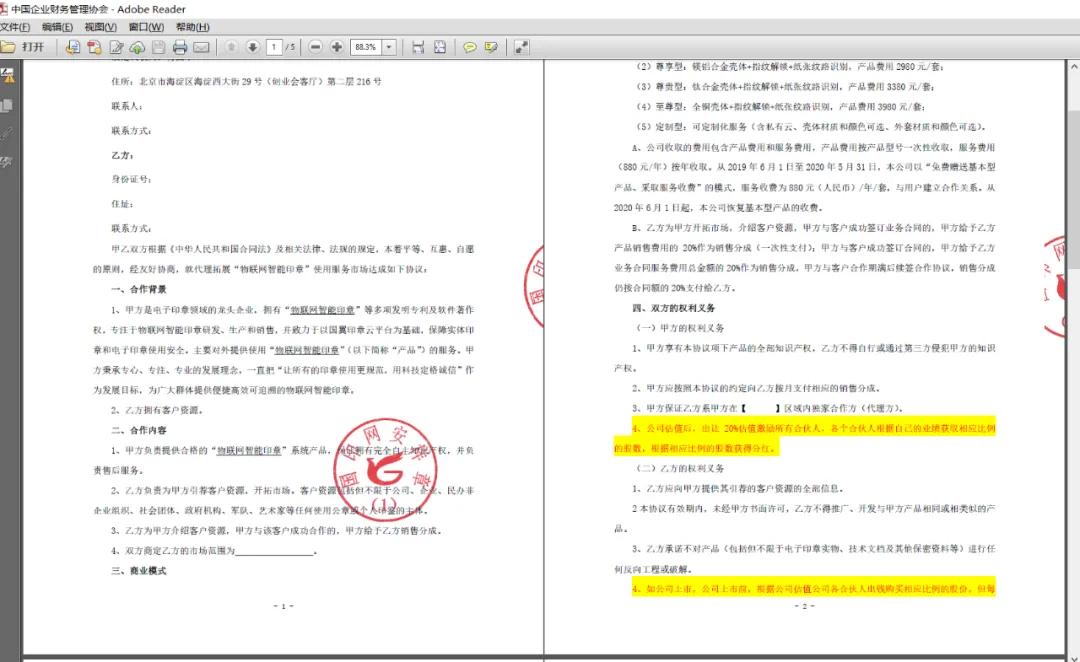Image resolution: width=1080 pixels, height=662 pixels.
Task: Select the highlight text tool icon
Action: (491, 47)
